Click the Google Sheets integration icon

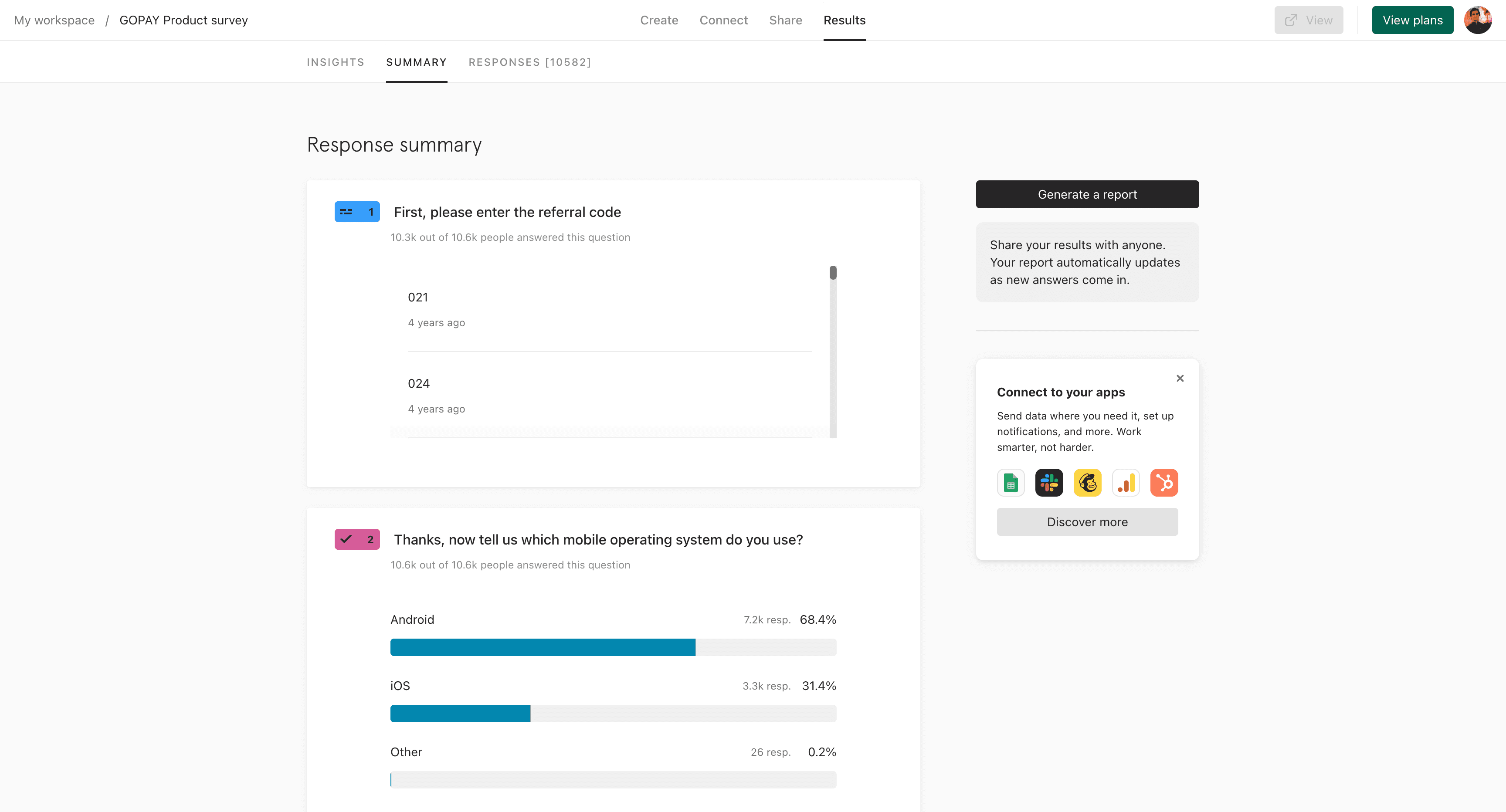[1010, 483]
